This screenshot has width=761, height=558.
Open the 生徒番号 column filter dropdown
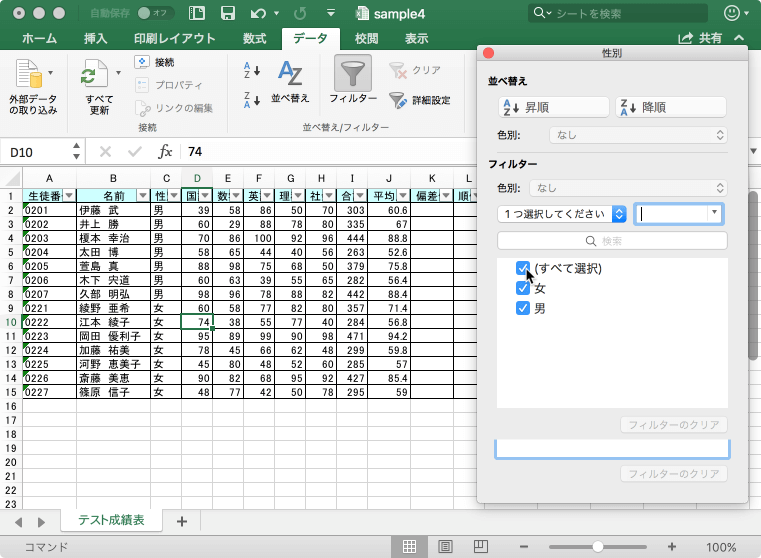[69, 196]
